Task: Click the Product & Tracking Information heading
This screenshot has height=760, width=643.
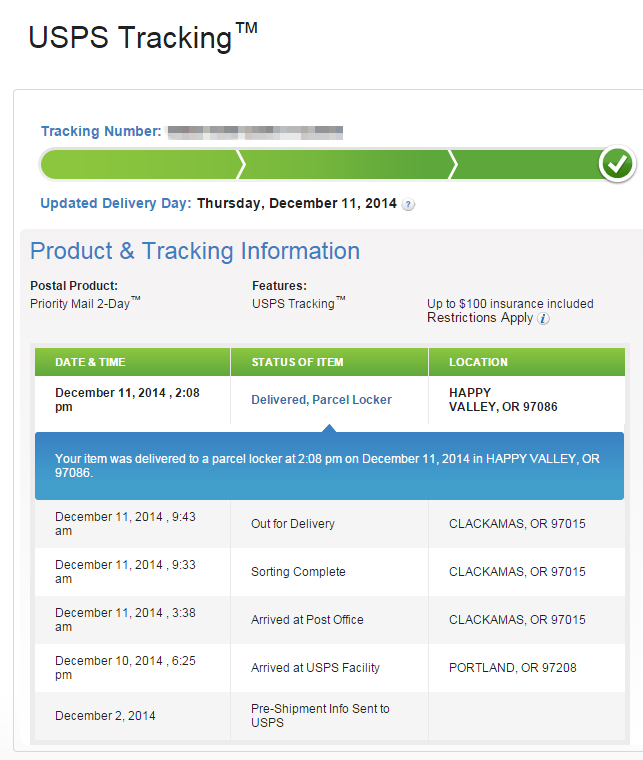Action: [x=195, y=251]
